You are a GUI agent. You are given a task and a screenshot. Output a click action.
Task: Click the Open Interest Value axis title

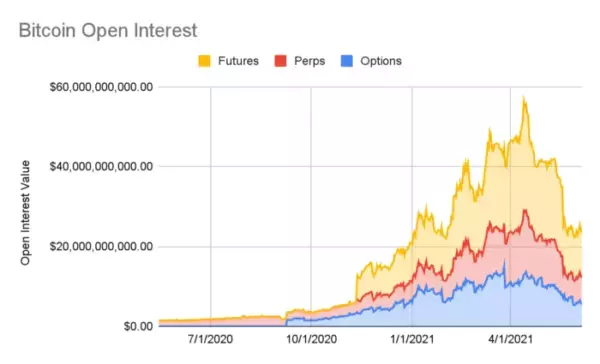(x=25, y=213)
